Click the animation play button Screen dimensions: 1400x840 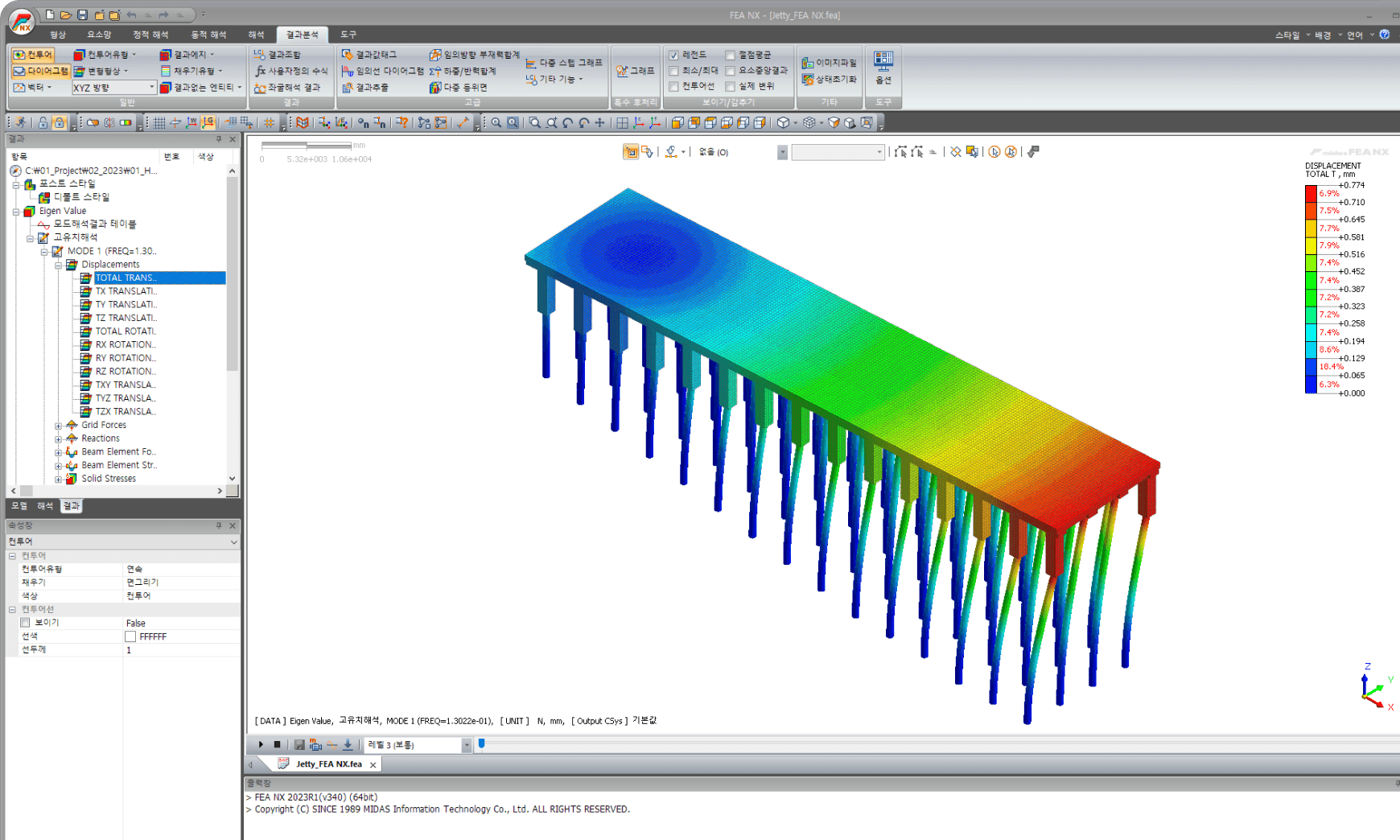[x=261, y=745]
